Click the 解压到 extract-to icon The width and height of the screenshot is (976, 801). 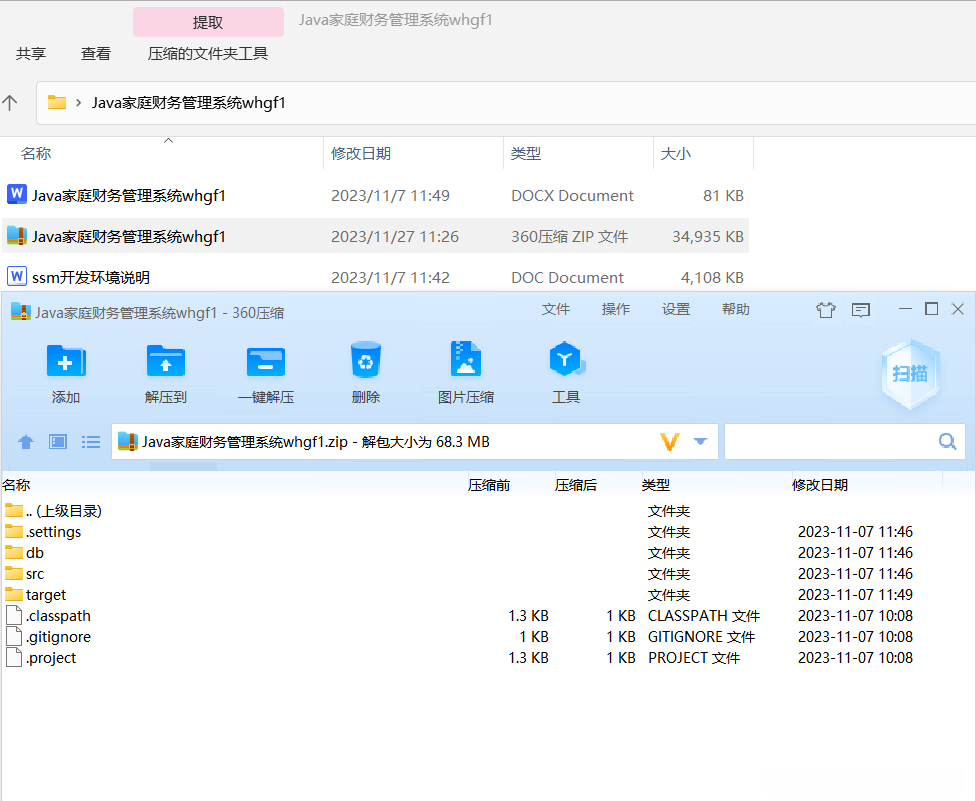click(166, 361)
